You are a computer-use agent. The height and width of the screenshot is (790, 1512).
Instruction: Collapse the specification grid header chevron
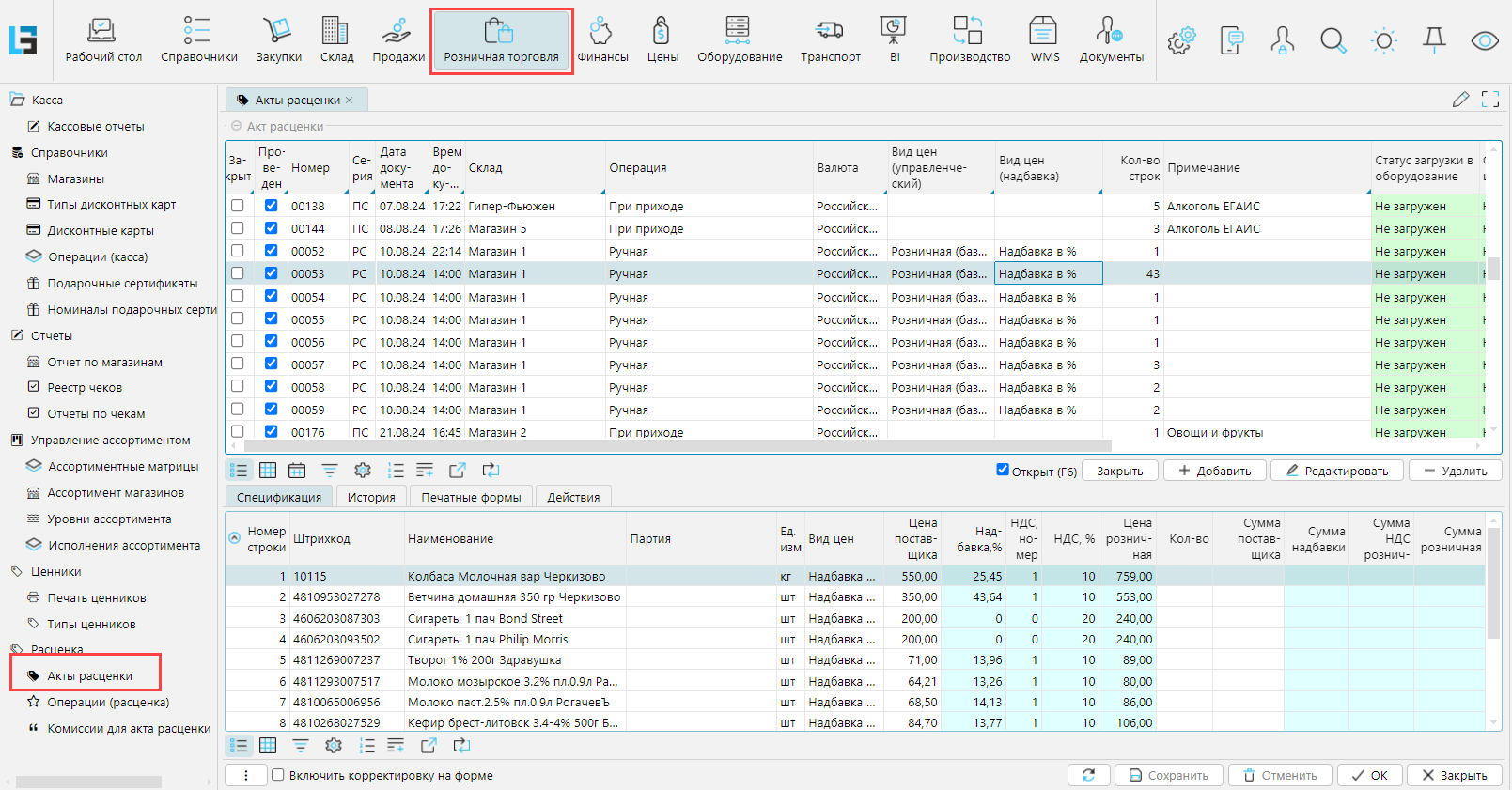point(235,538)
